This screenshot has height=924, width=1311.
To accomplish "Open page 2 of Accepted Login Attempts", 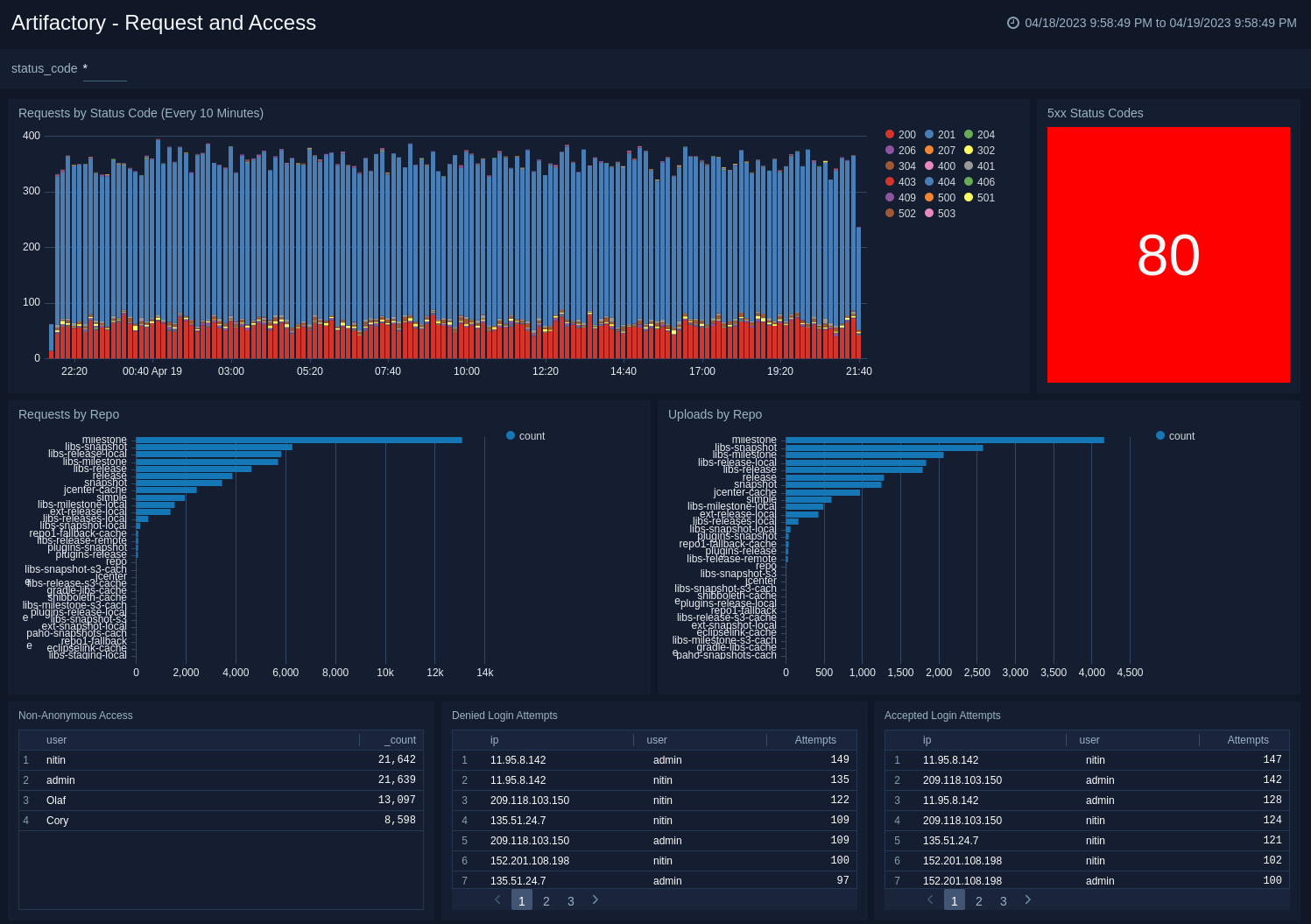I will [x=979, y=901].
